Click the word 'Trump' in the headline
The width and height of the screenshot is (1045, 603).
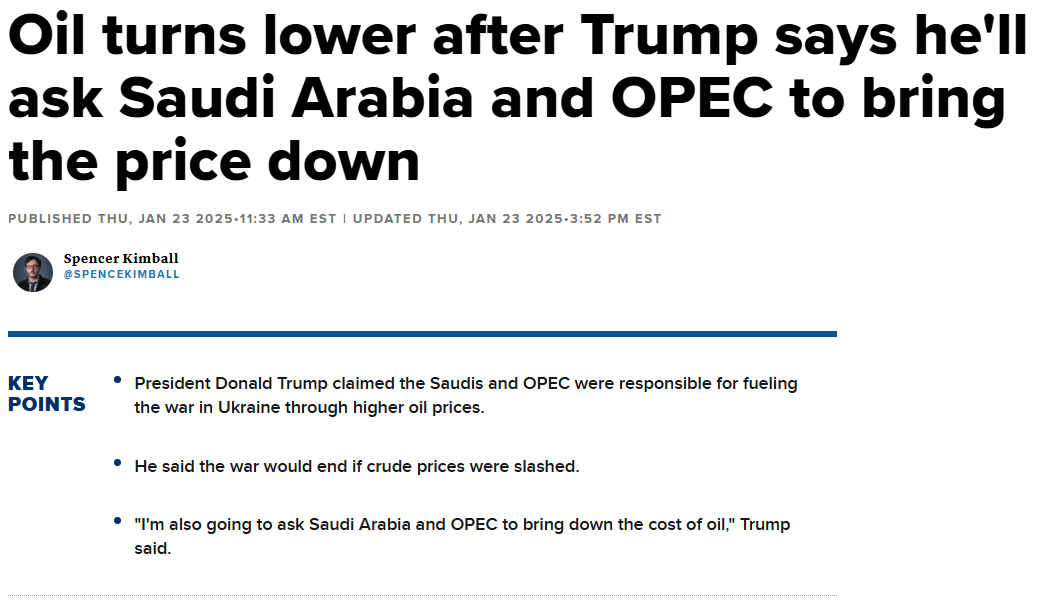[668, 36]
